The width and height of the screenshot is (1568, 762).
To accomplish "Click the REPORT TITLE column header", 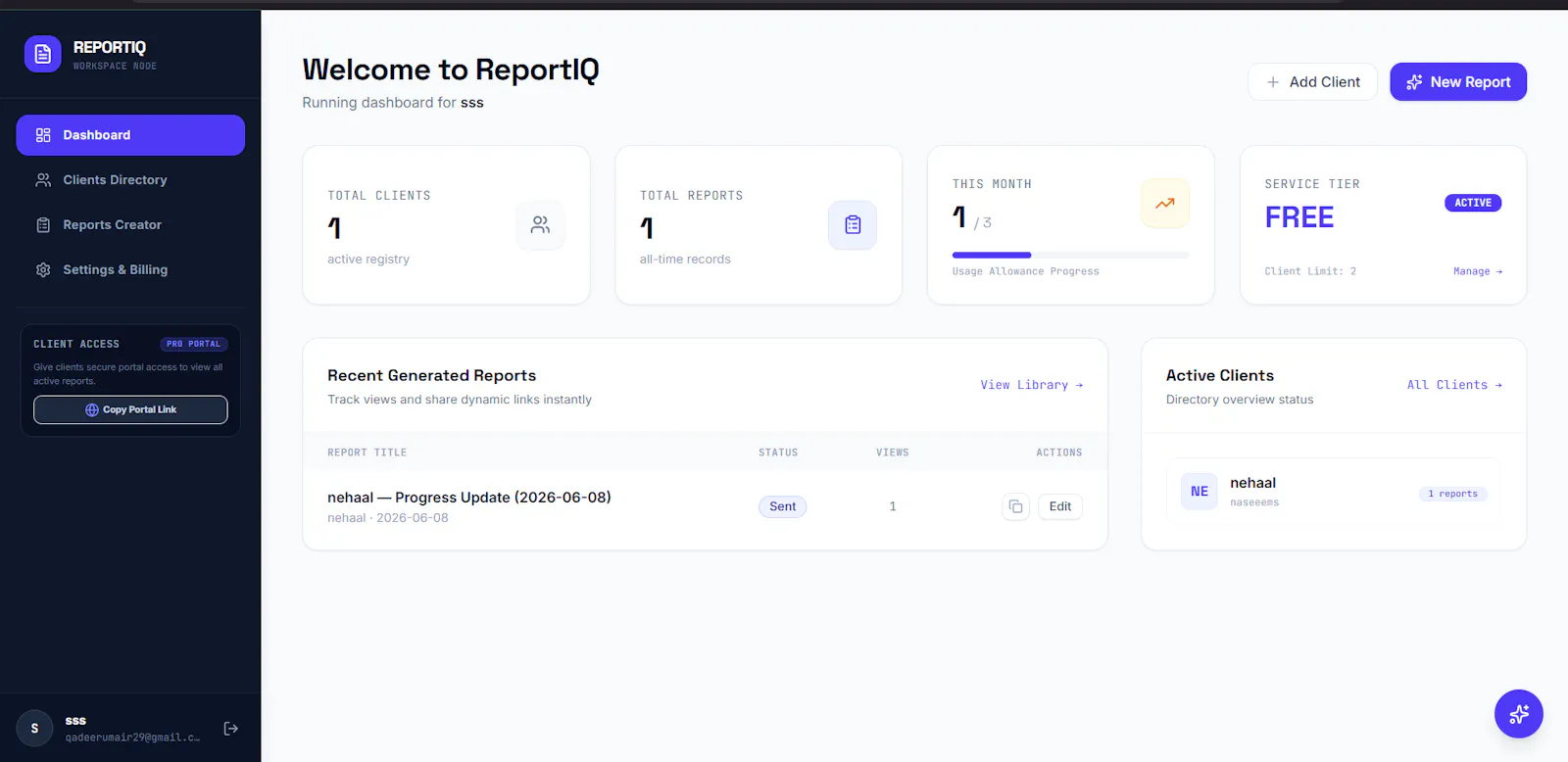I will click(367, 452).
